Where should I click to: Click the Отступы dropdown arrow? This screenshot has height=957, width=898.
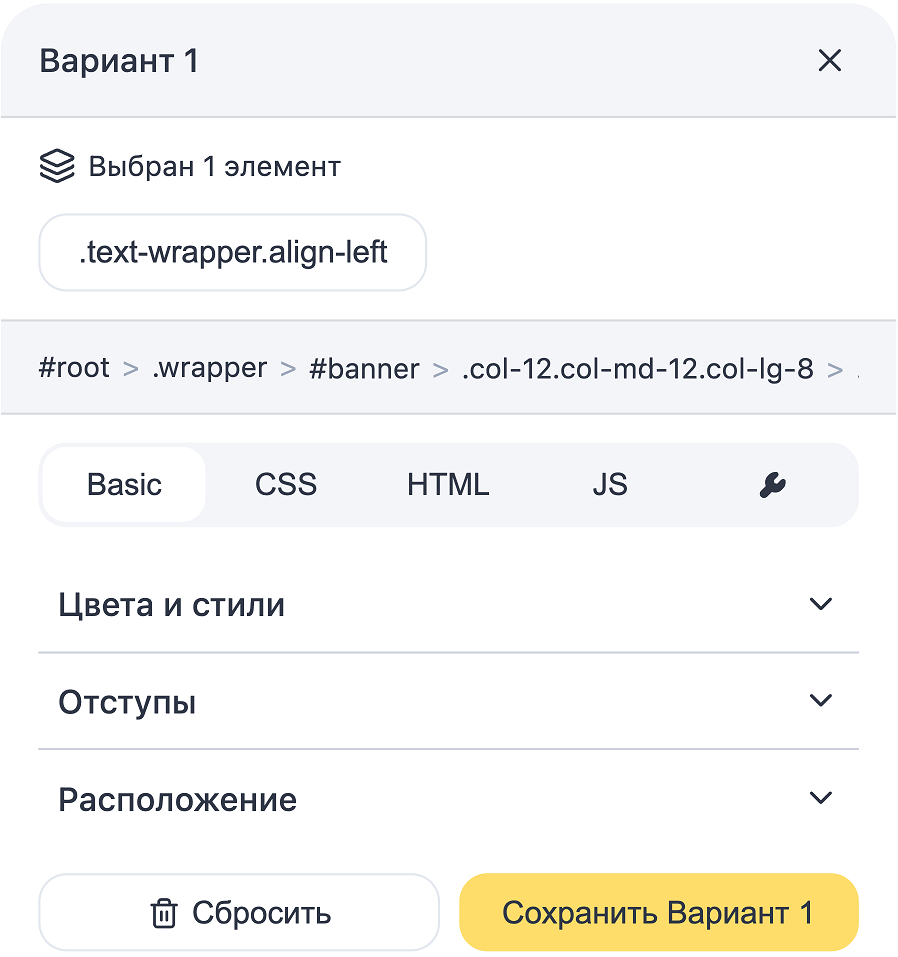(x=820, y=700)
